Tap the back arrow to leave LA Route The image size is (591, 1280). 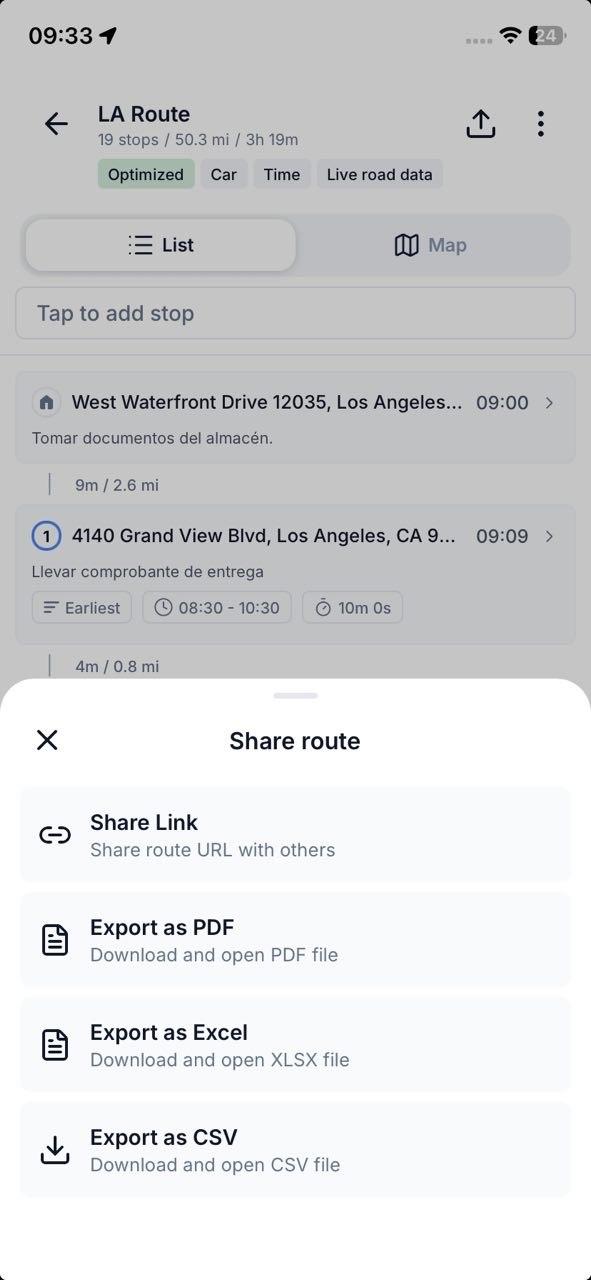(55, 124)
